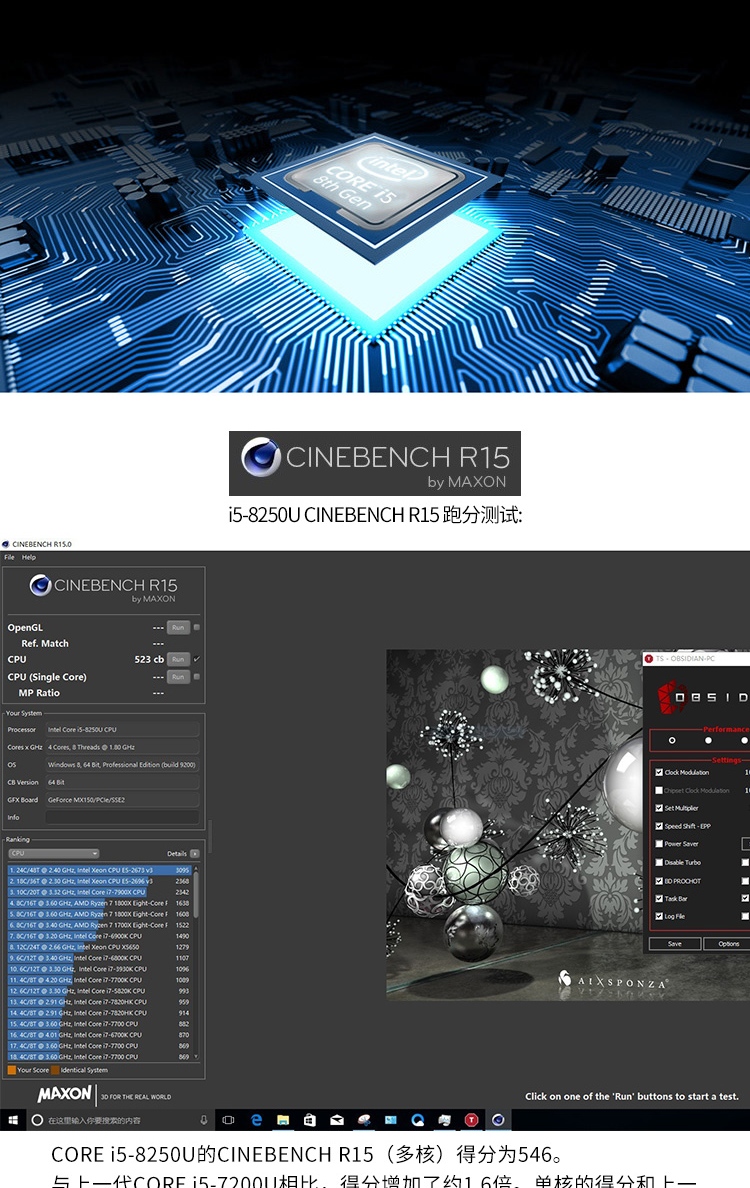Click the ThrottleStop title bar icon
This screenshot has width=750, height=1188.
(x=648, y=658)
